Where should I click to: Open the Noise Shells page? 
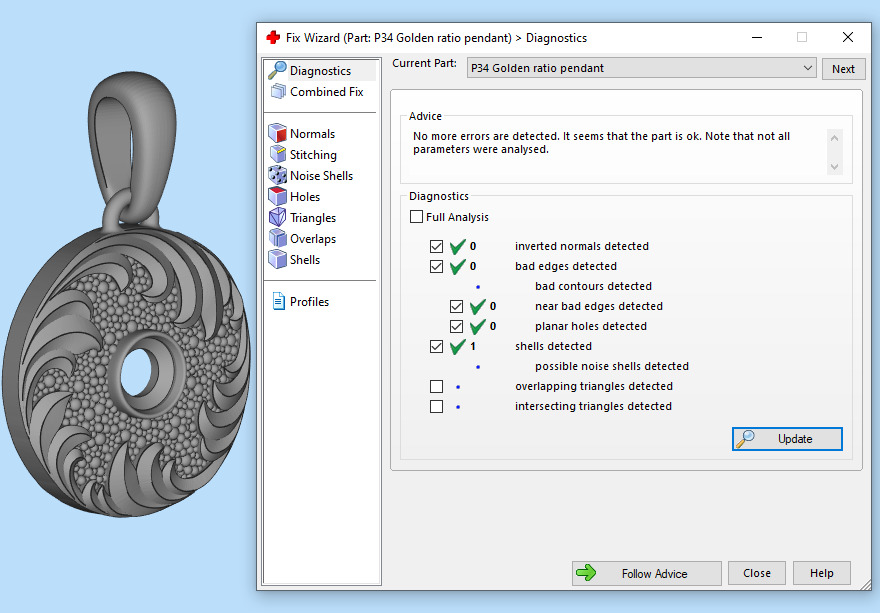[x=321, y=176]
